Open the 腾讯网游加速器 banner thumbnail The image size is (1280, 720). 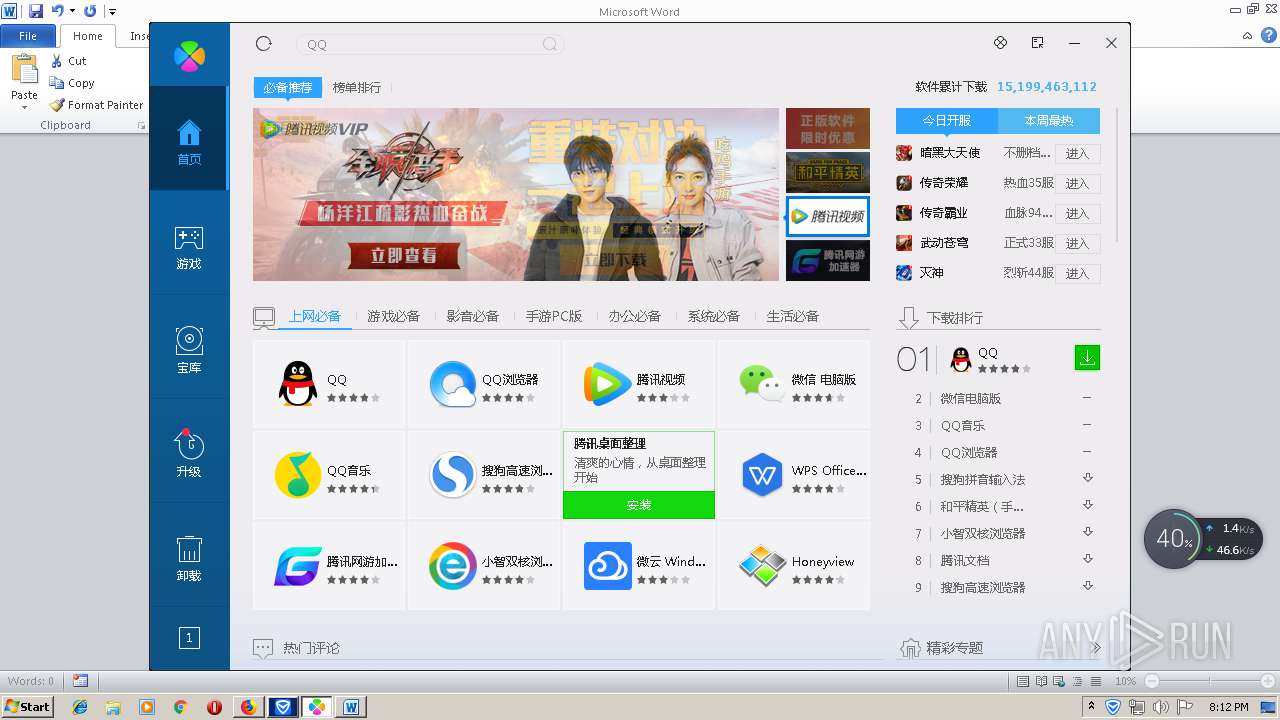click(828, 261)
